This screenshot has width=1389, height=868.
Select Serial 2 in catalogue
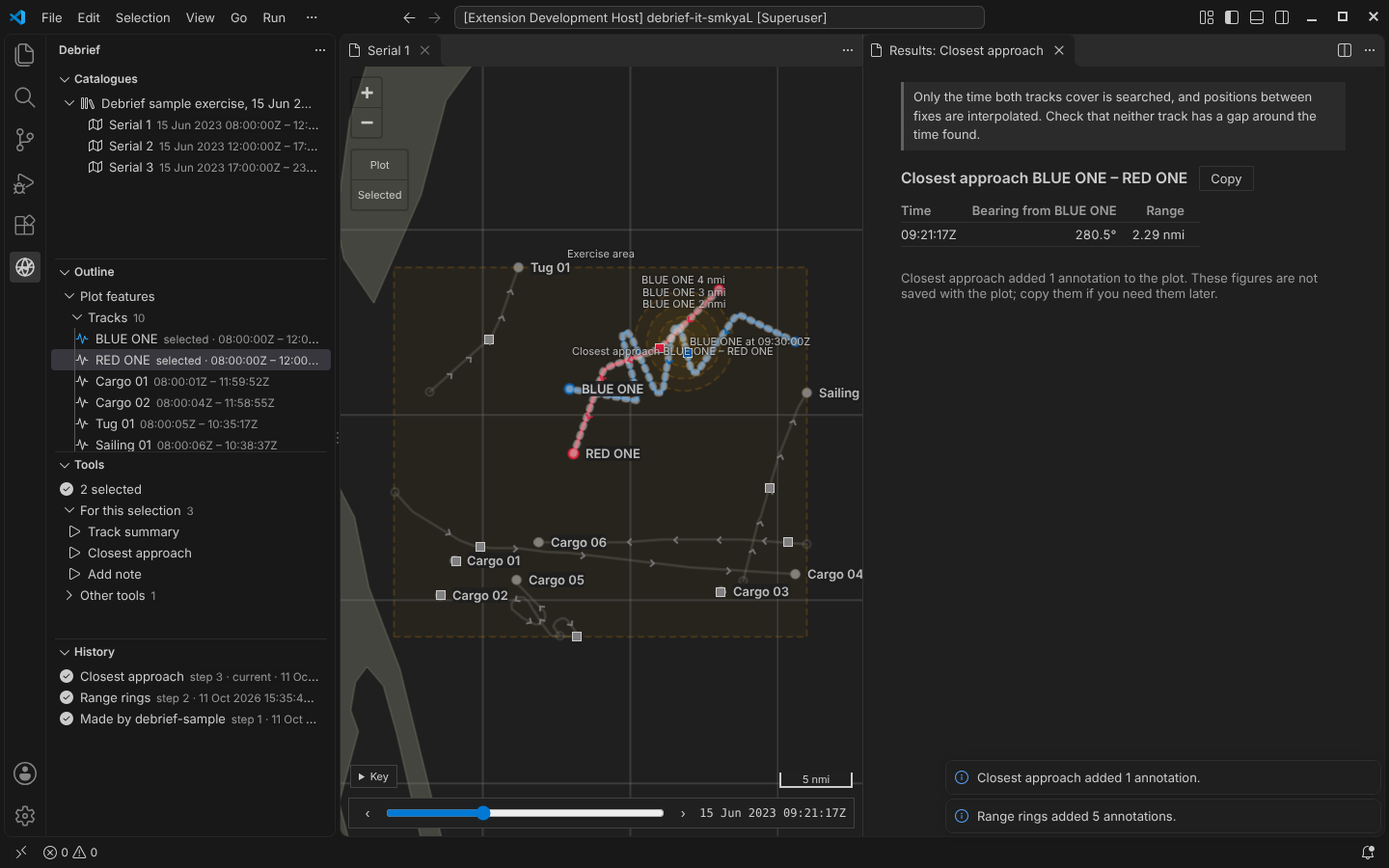[189, 146]
